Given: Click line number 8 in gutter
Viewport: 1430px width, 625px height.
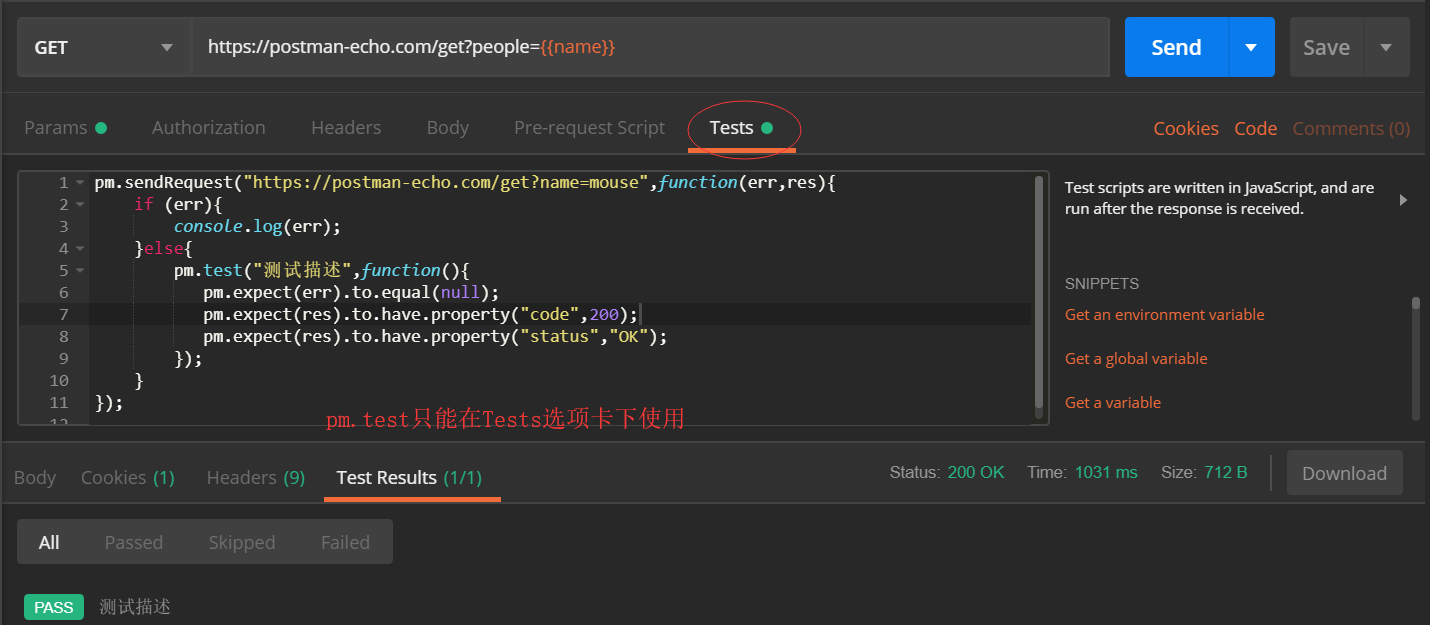Looking at the screenshot, I should 63,337.
